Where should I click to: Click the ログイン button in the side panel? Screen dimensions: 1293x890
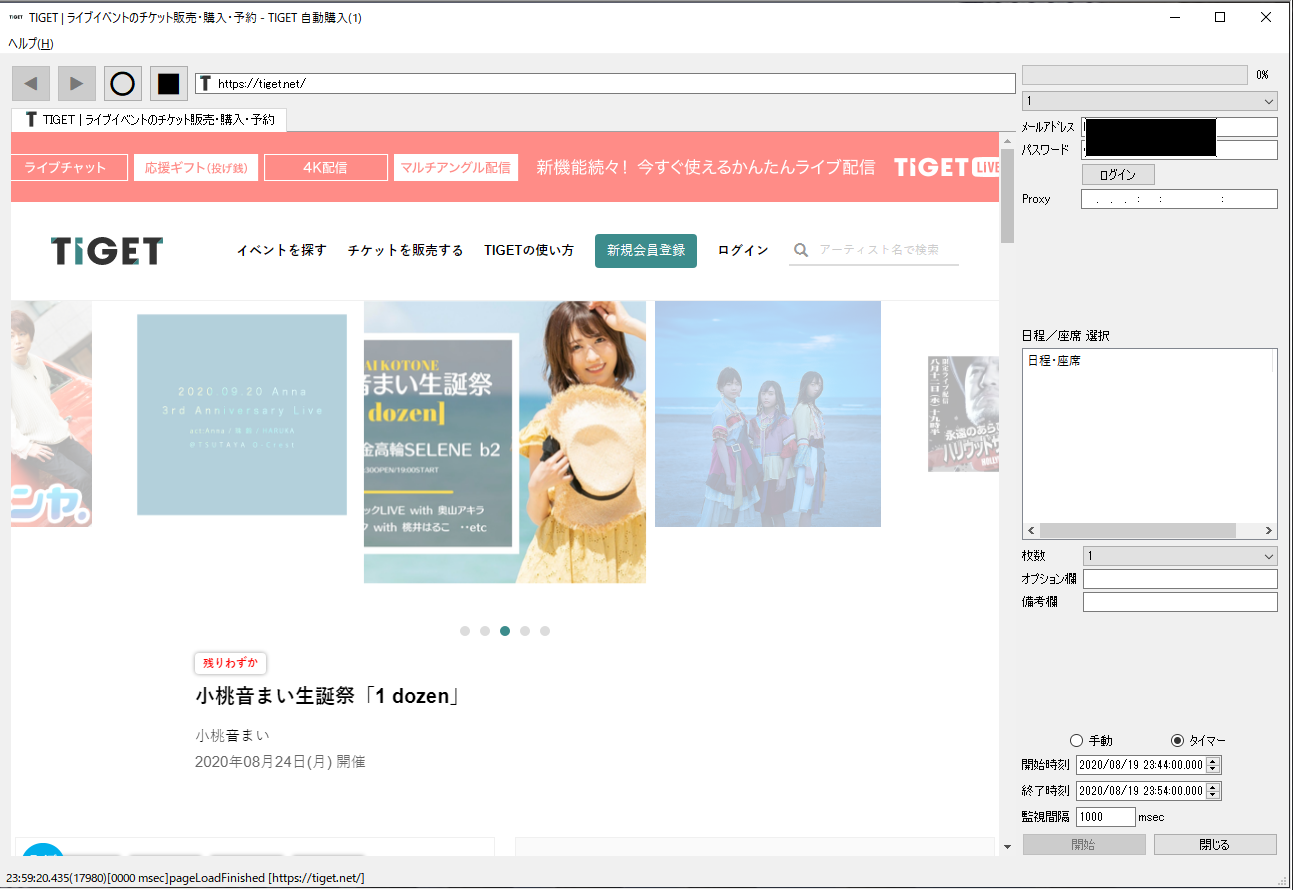(1118, 175)
